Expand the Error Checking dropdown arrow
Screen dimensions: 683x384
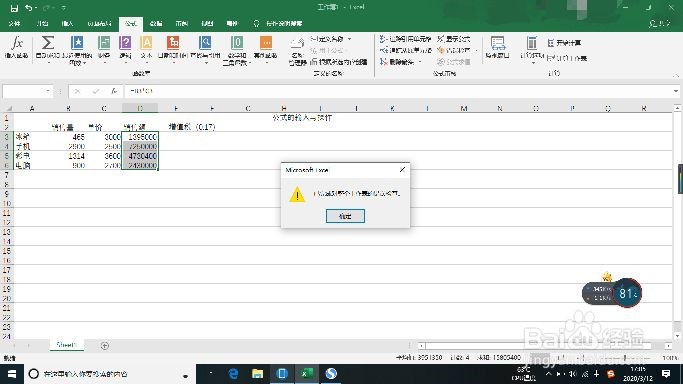476,51
